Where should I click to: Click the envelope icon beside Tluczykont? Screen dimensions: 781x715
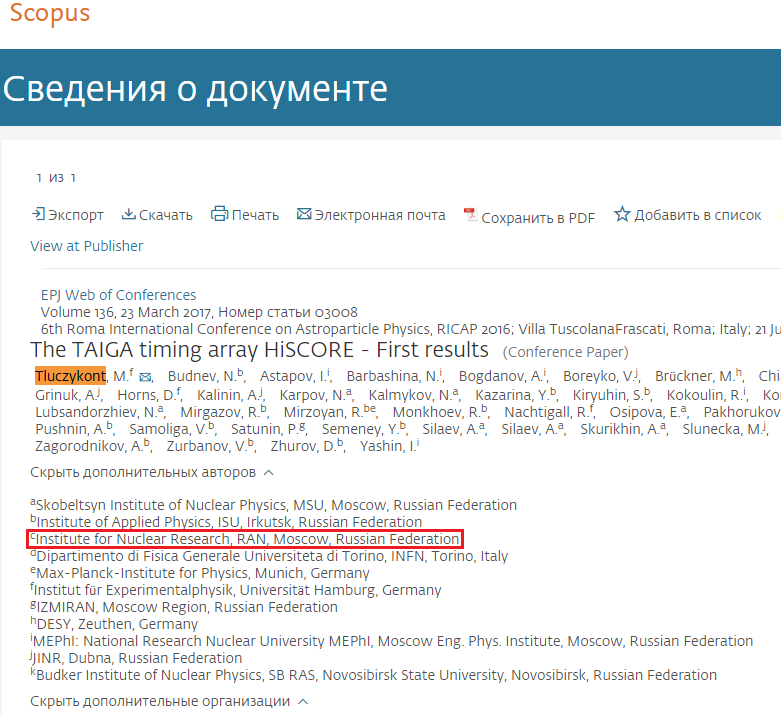click(x=145, y=377)
